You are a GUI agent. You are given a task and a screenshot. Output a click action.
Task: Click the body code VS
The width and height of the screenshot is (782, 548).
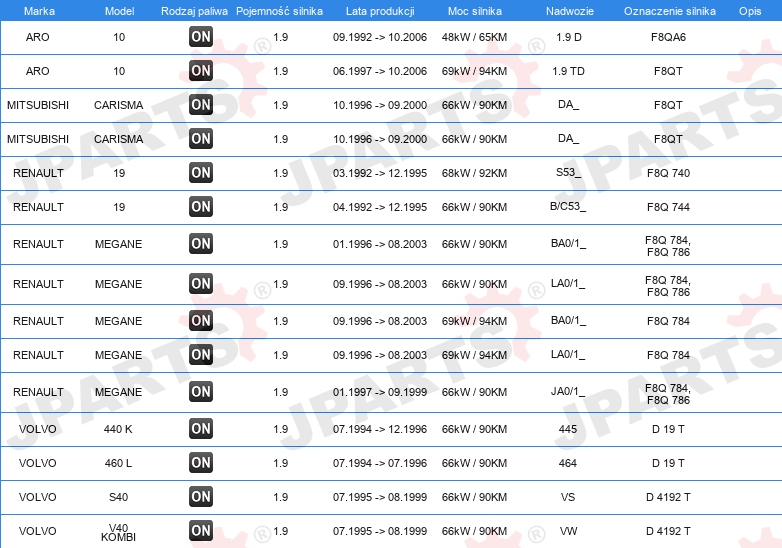tap(568, 497)
